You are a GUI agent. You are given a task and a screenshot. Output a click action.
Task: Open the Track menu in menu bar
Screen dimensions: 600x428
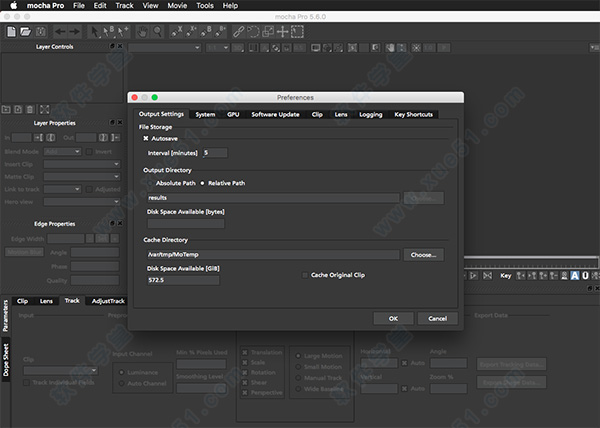124,5
